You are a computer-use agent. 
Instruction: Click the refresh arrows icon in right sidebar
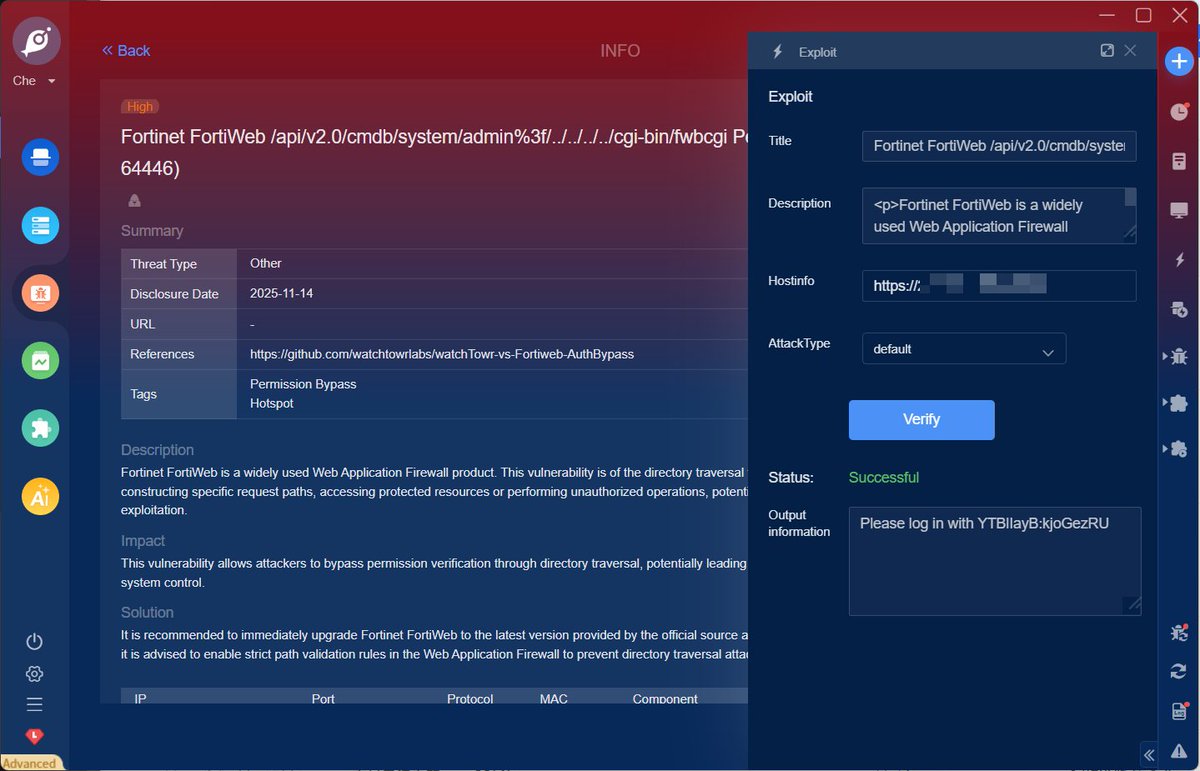1179,672
